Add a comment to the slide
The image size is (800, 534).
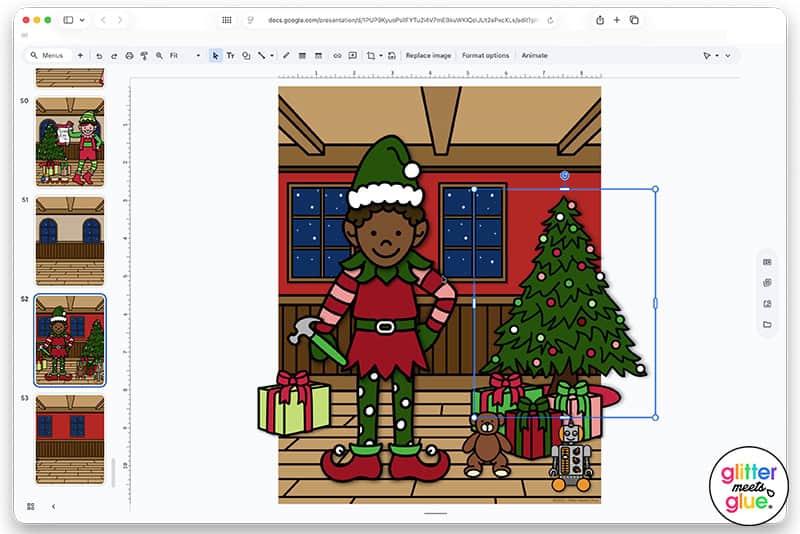353,56
